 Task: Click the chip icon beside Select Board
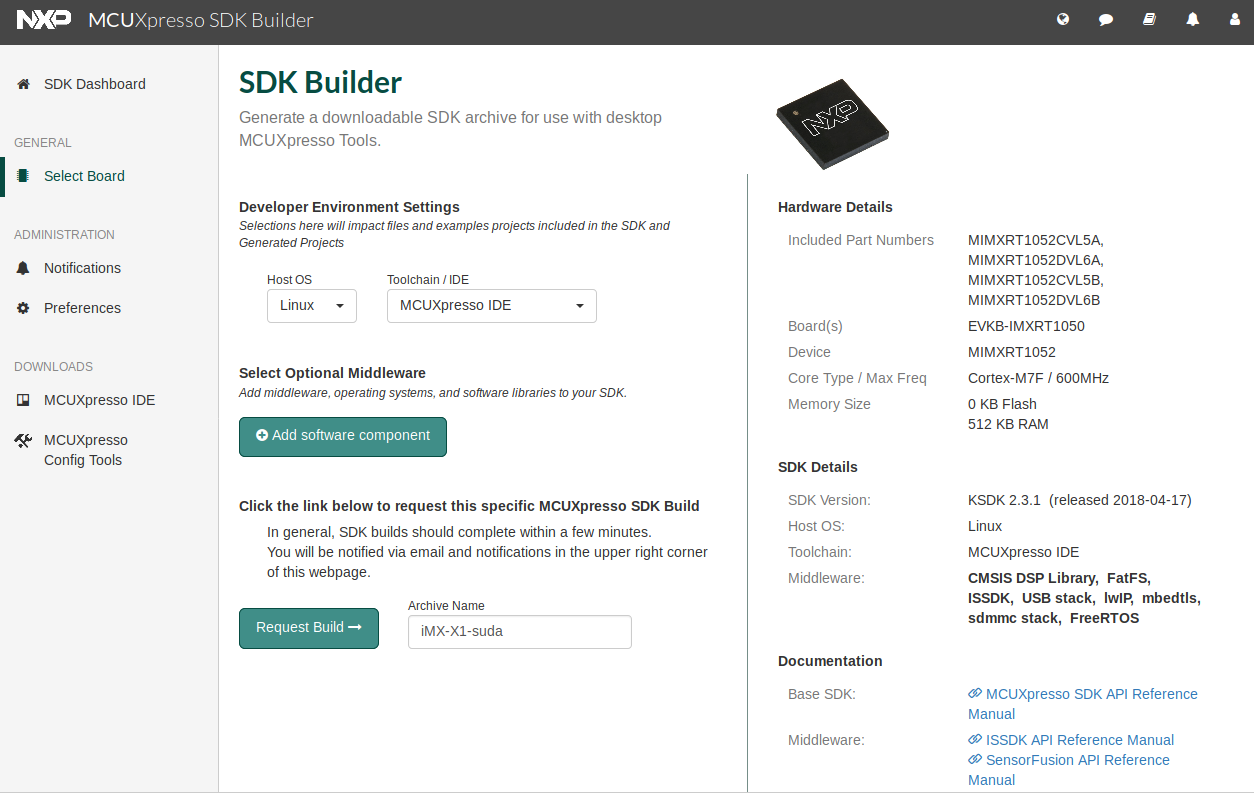23,176
